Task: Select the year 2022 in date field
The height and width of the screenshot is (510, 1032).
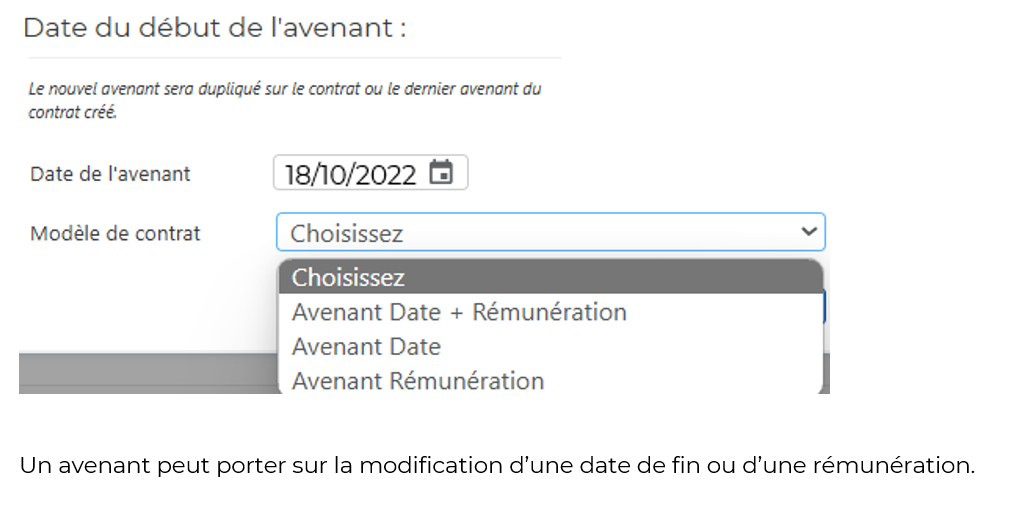Action: [x=382, y=175]
